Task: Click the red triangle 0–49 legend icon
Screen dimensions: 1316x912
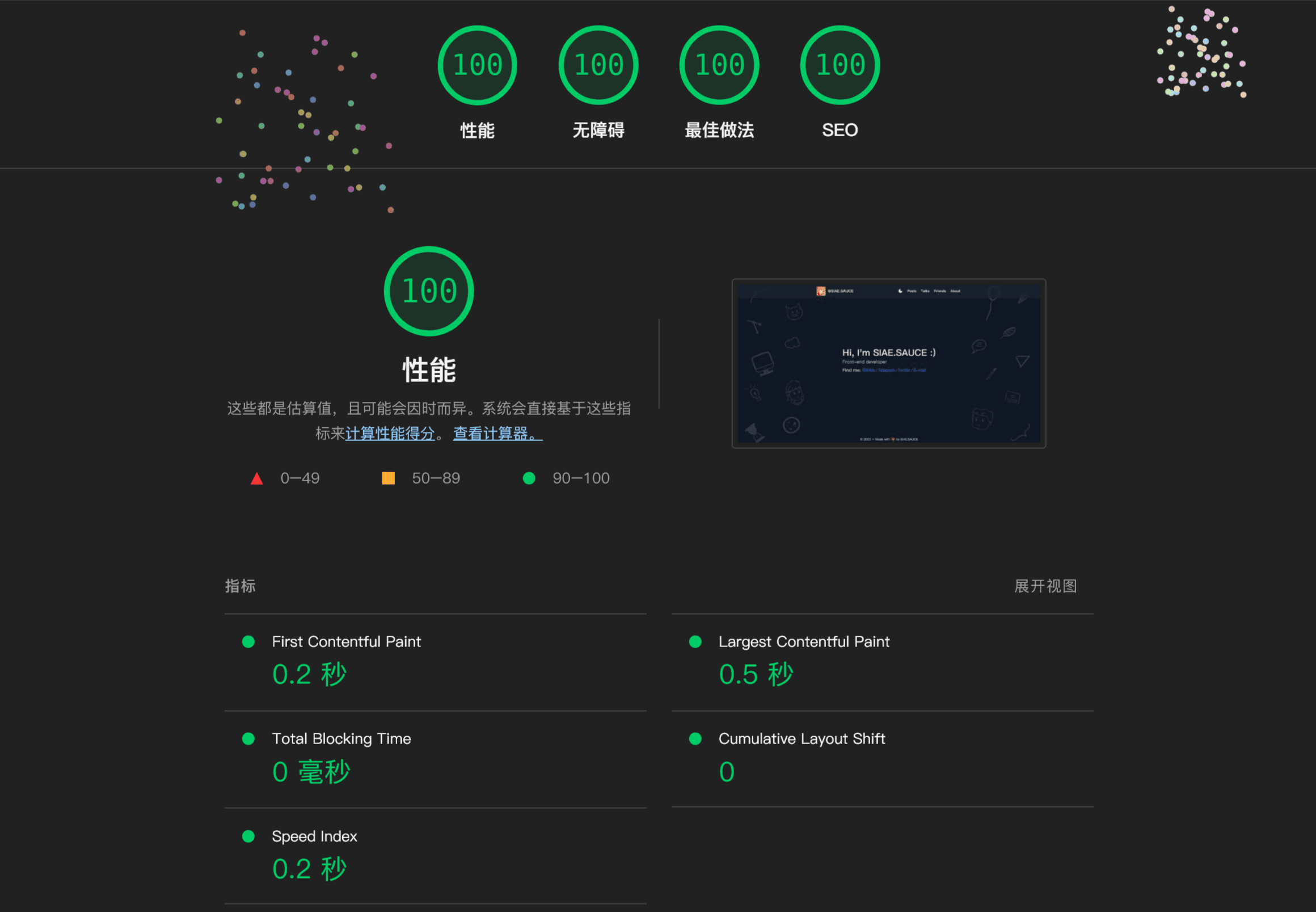Action: pyautogui.click(x=257, y=478)
